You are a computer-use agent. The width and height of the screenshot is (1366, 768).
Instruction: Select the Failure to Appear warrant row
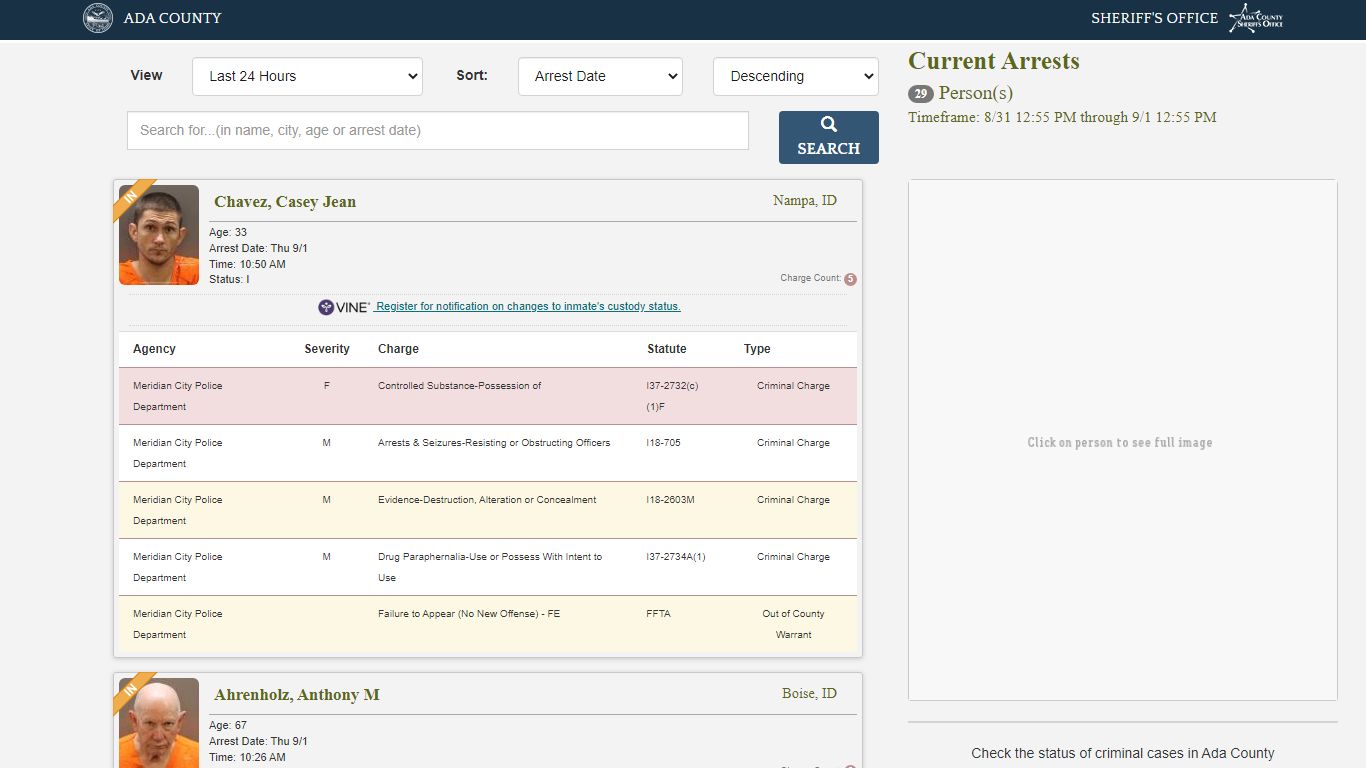click(488, 624)
